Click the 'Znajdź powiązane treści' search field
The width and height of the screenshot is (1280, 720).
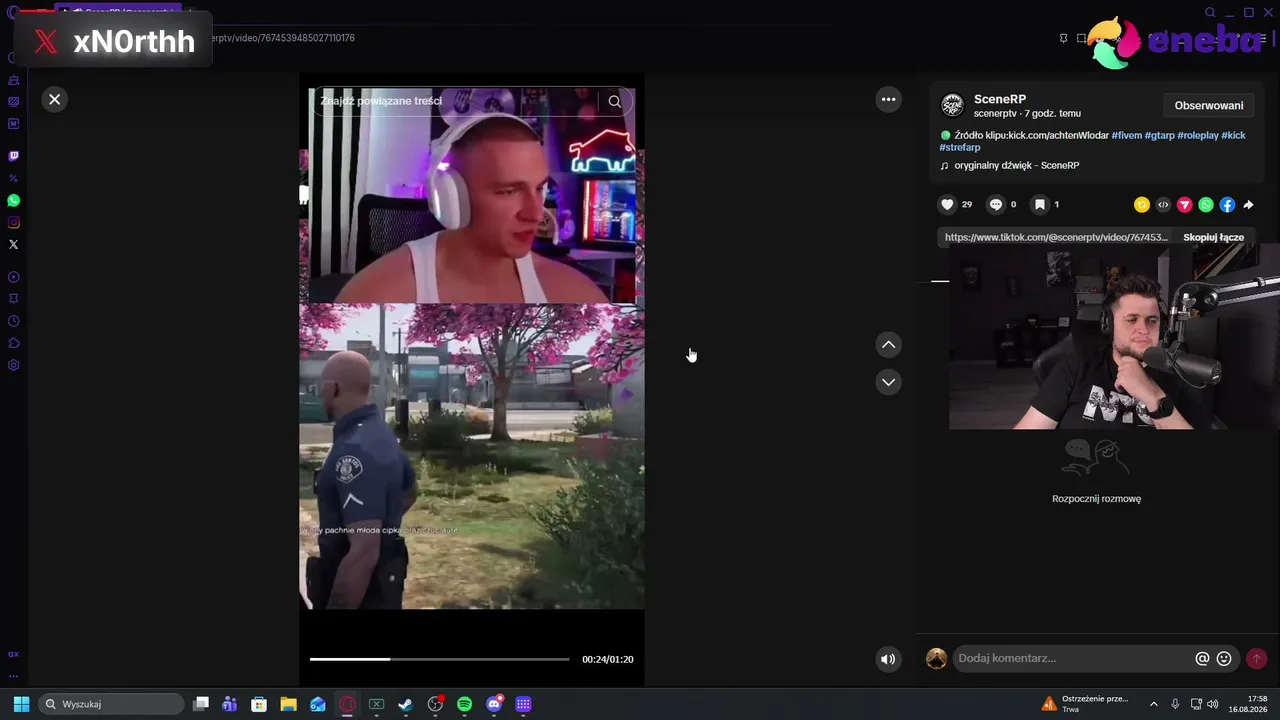pos(457,101)
